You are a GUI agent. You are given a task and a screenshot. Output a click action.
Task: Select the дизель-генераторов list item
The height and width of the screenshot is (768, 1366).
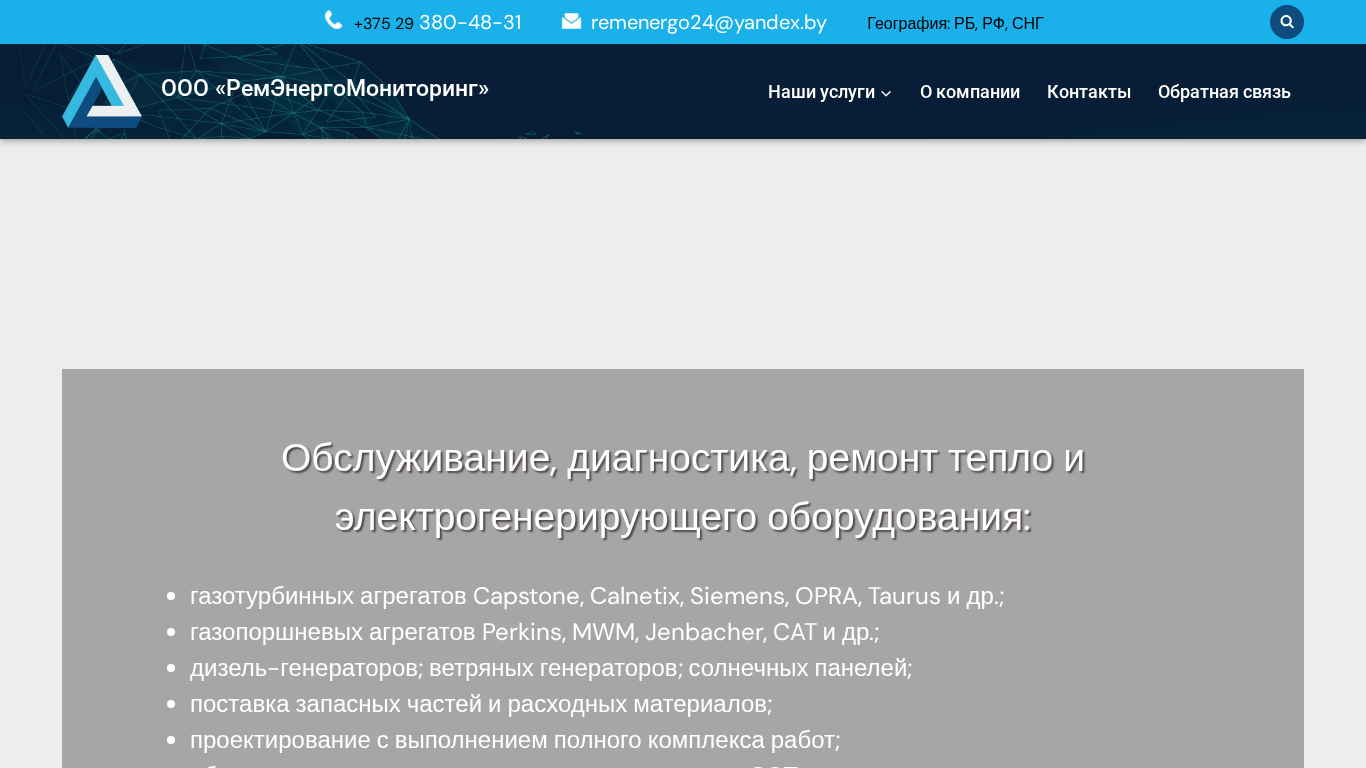tap(551, 668)
